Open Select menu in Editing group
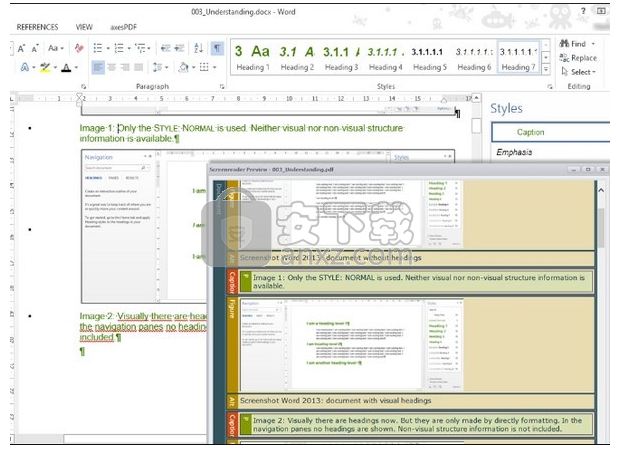 (578, 72)
